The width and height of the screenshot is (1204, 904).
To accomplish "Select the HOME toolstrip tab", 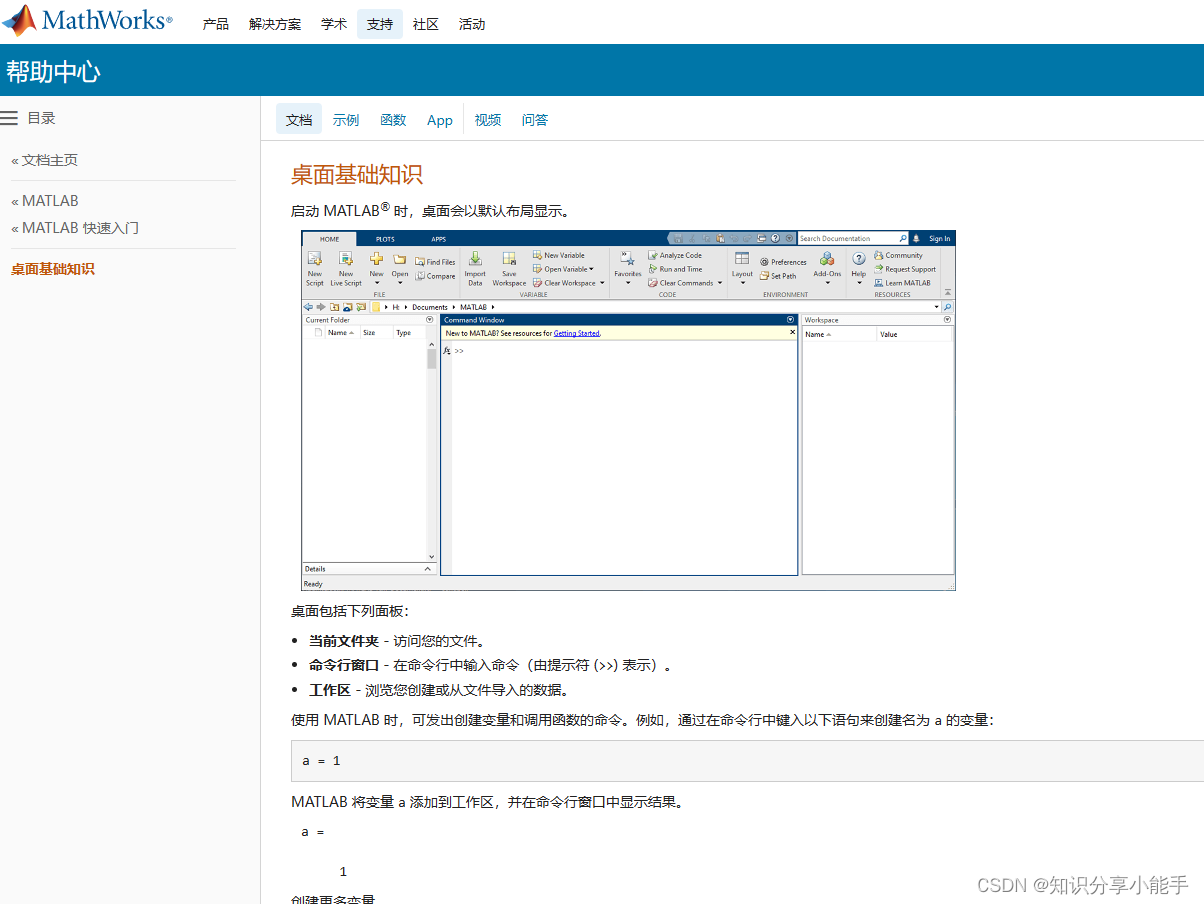I will [x=329, y=239].
